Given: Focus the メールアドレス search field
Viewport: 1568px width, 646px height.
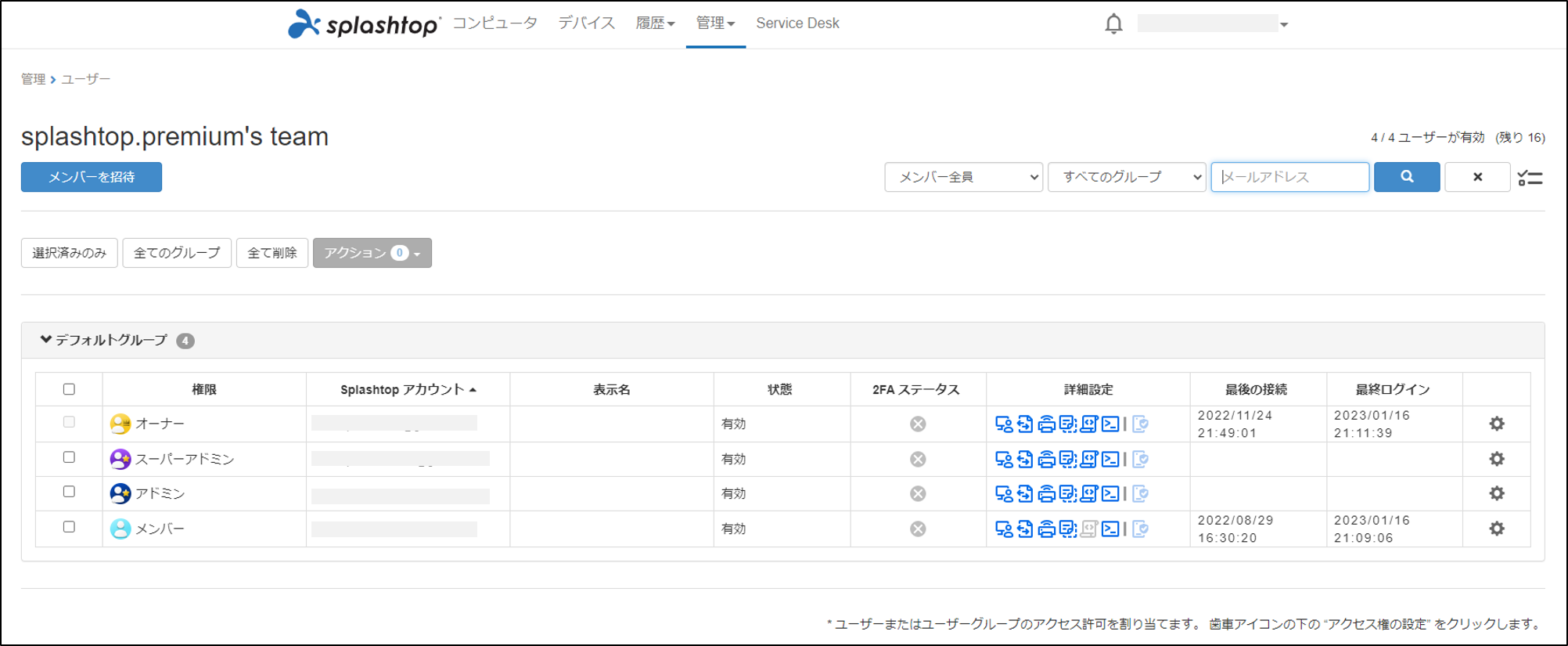Looking at the screenshot, I should [1290, 177].
